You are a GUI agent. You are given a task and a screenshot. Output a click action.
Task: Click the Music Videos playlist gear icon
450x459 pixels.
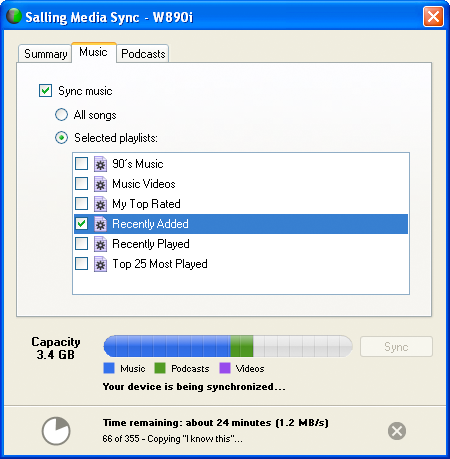point(100,184)
